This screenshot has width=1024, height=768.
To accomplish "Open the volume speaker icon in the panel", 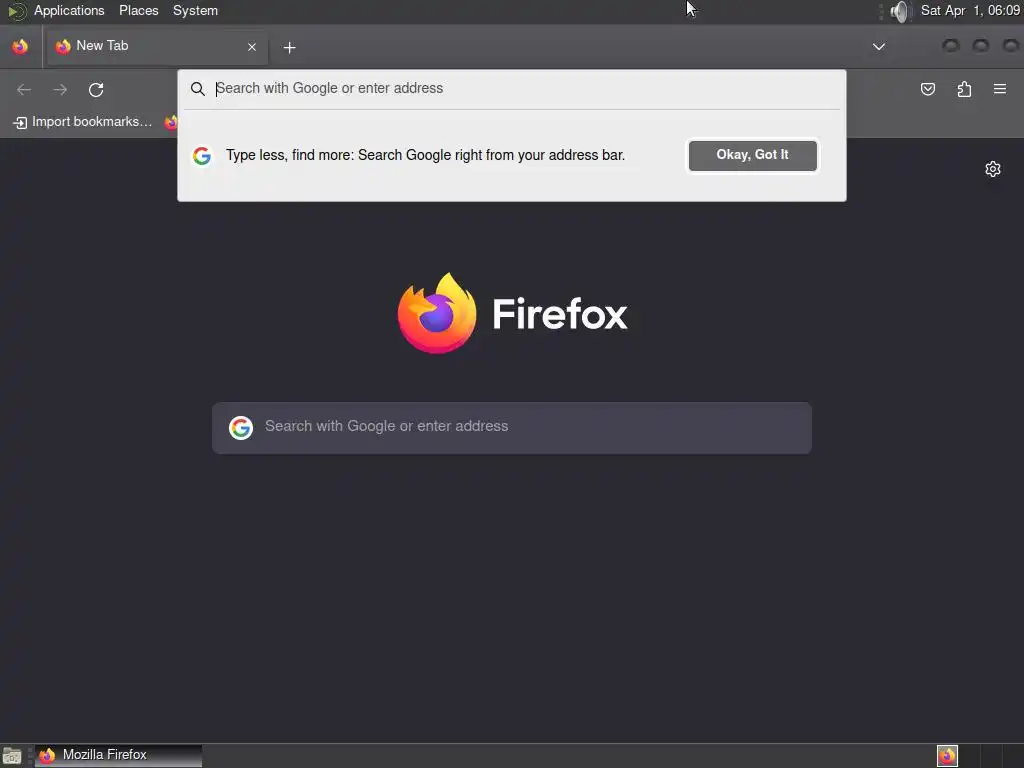I will point(899,11).
